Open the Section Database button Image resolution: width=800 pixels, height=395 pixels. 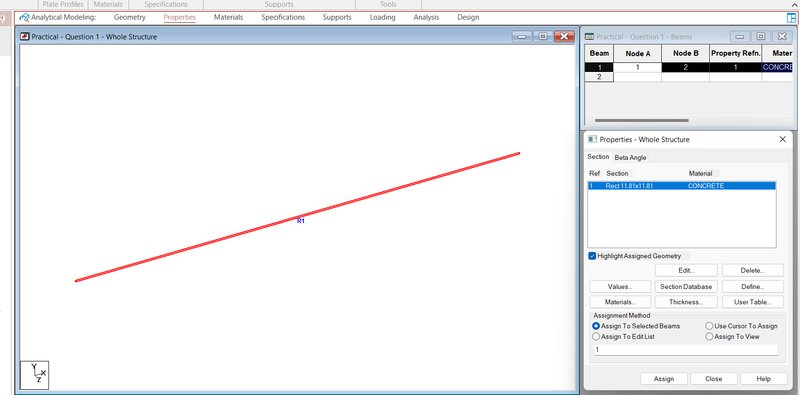click(x=686, y=286)
